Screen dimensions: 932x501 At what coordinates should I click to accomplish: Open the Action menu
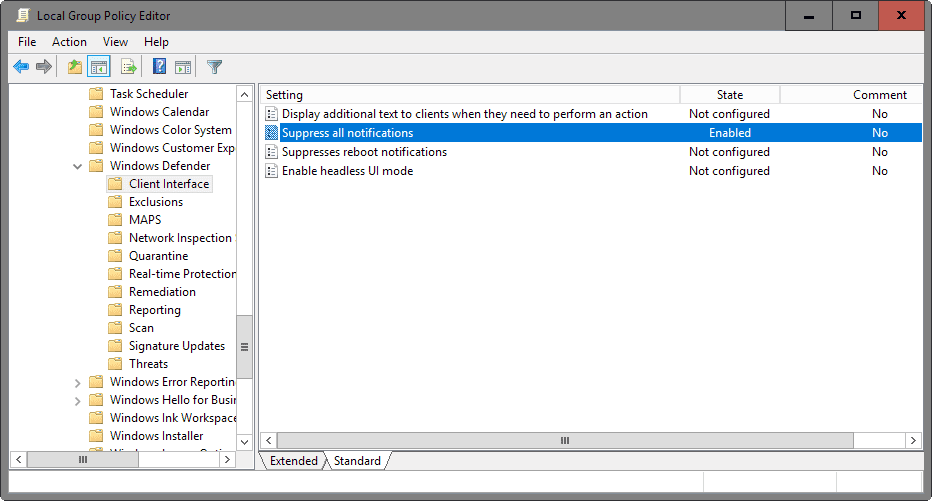69,42
